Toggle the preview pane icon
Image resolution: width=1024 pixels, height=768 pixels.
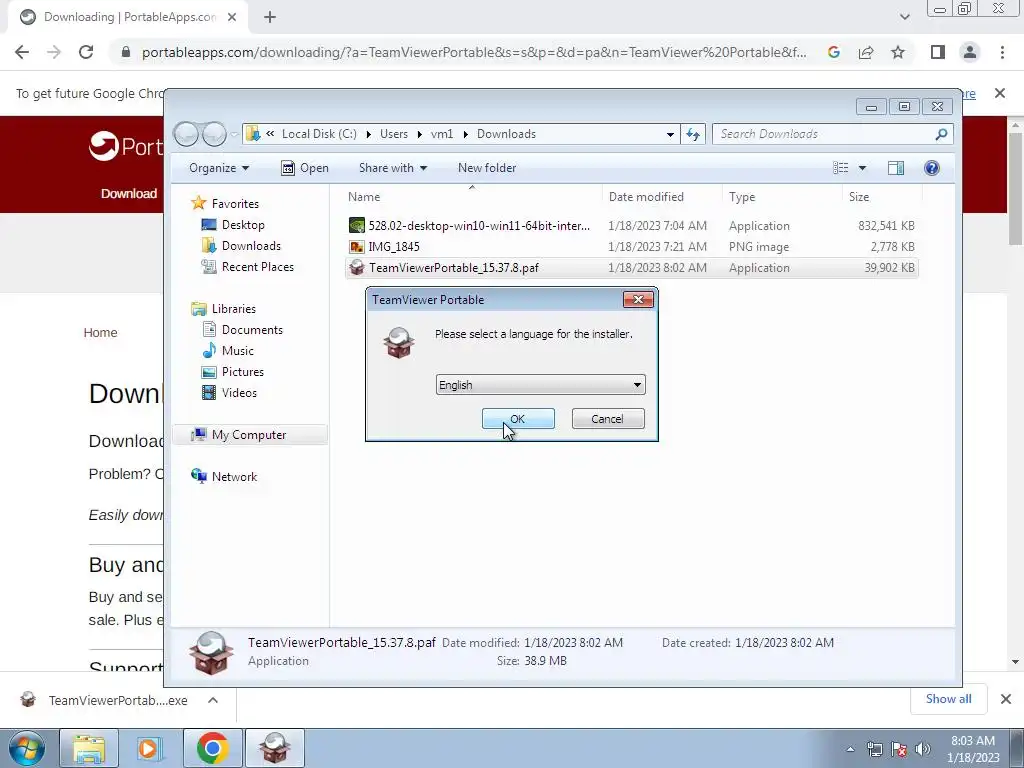tap(896, 168)
